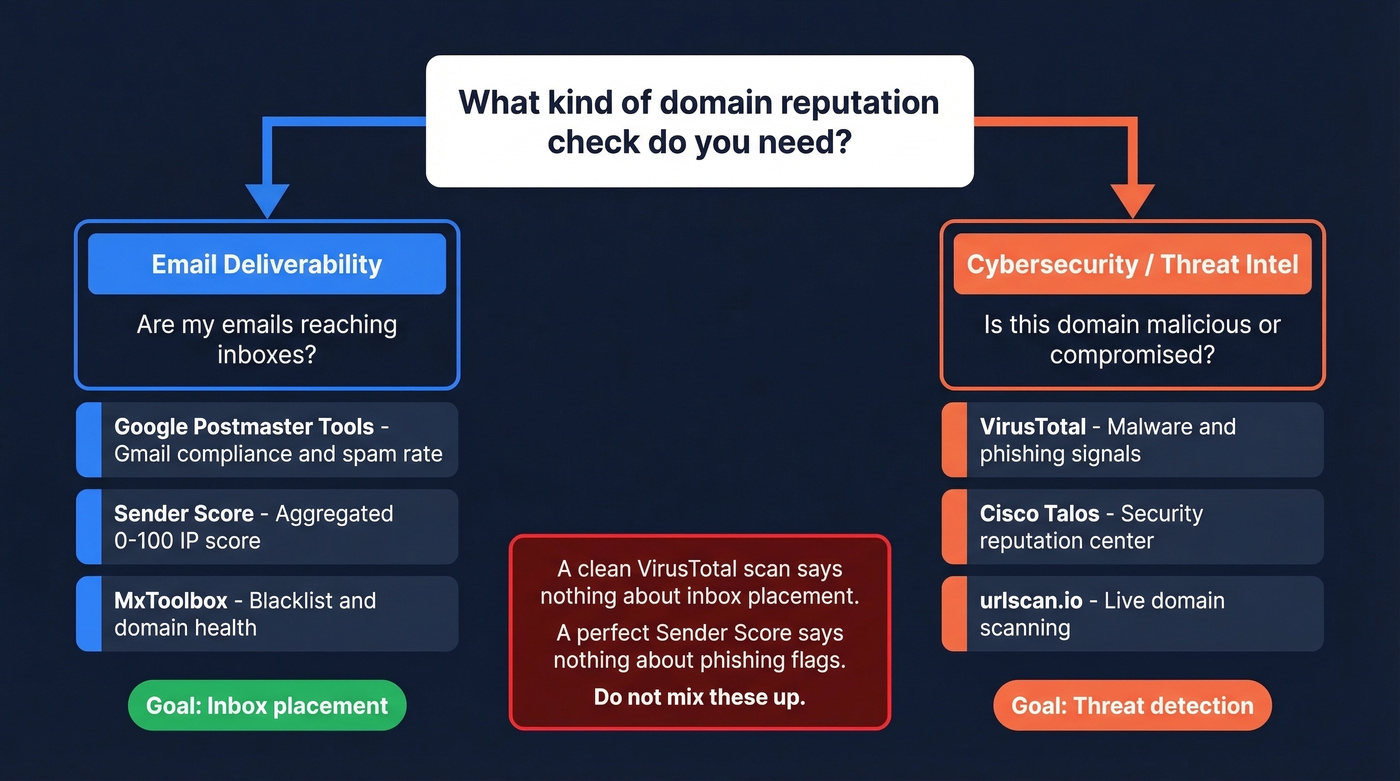The width and height of the screenshot is (1400, 781).
Task: Select the VirusTotal malware scan entry
Action: (x=1132, y=439)
